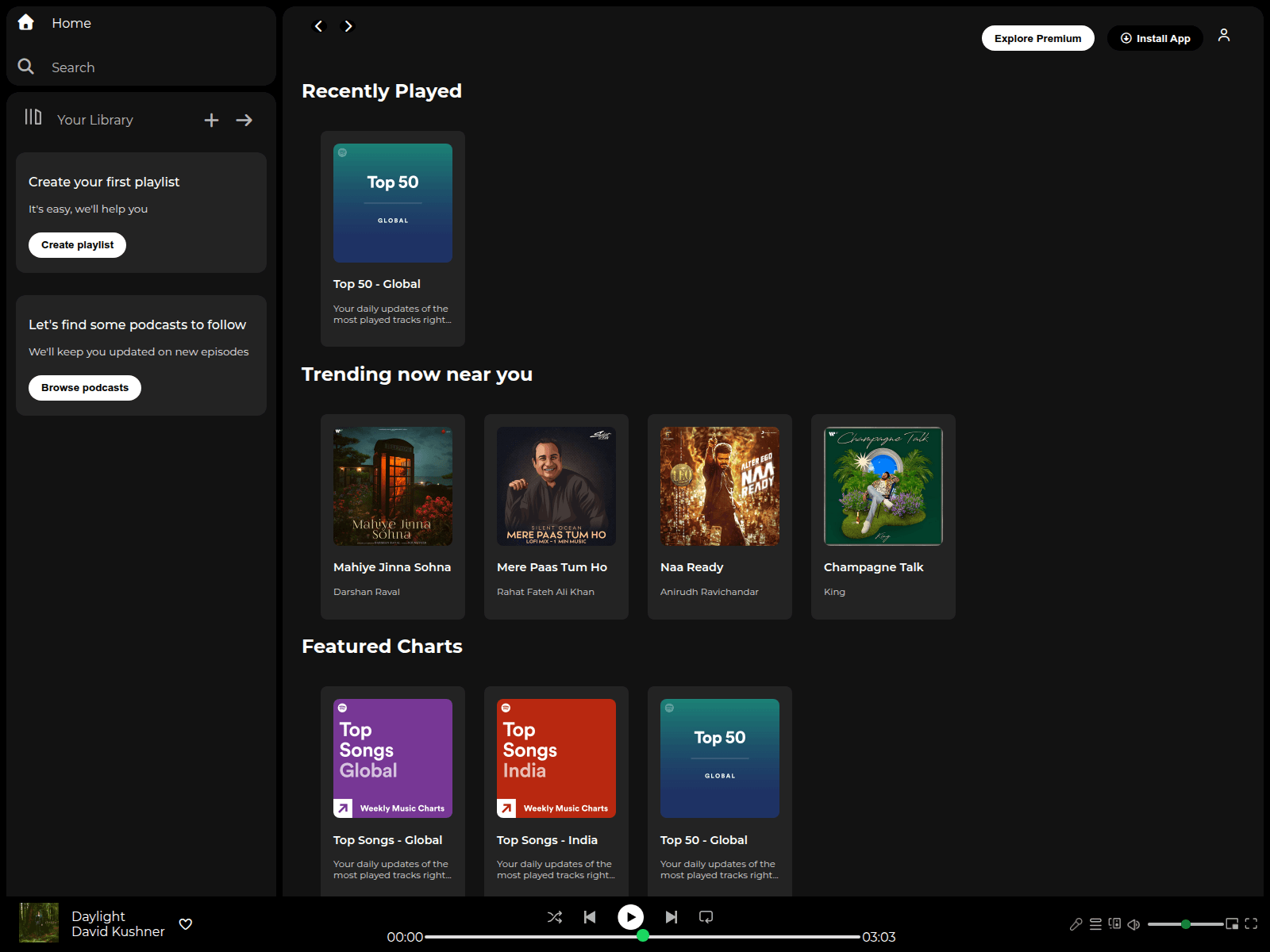Click David Kushner artist name

(x=118, y=931)
